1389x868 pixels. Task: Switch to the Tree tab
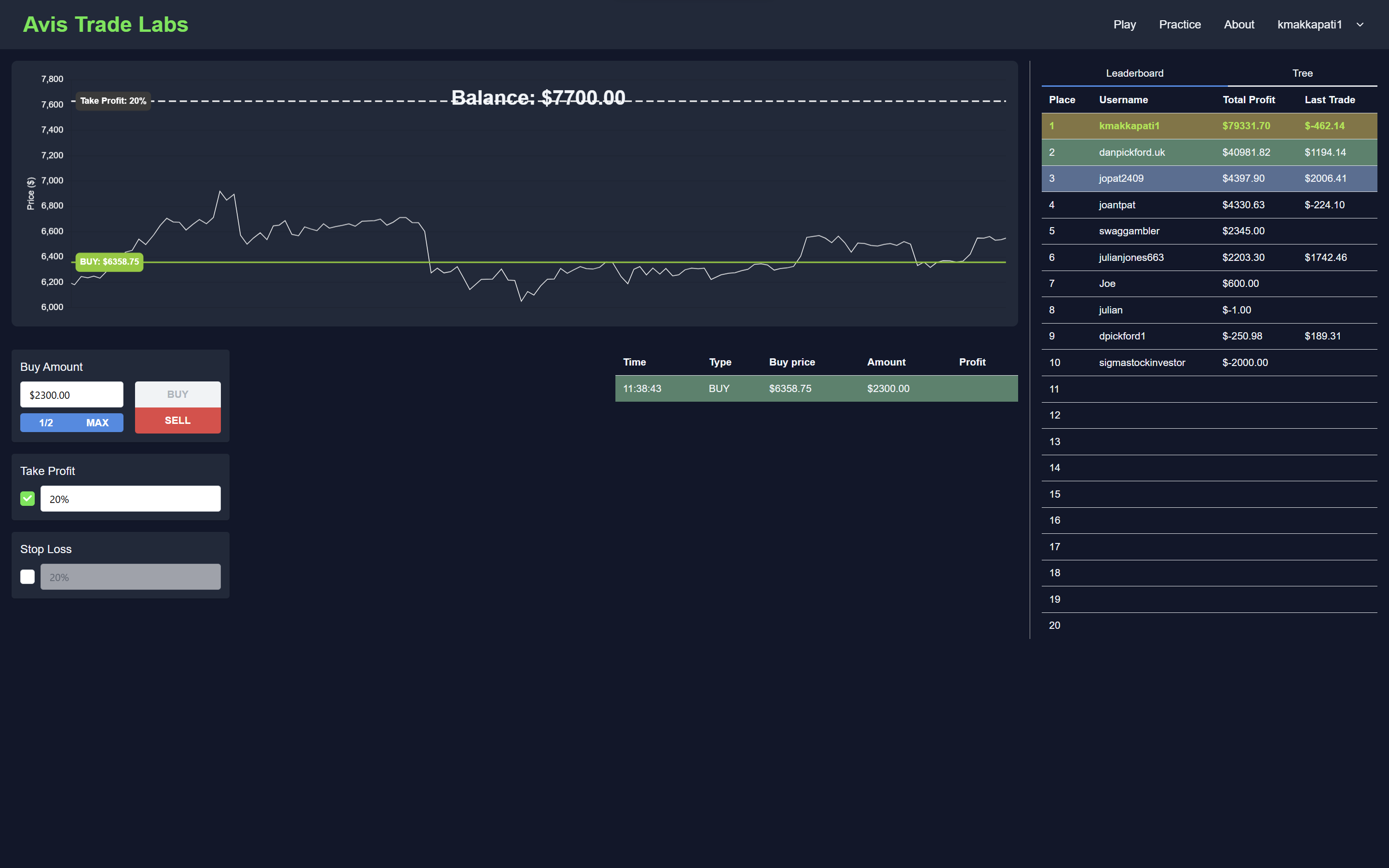coord(1302,73)
